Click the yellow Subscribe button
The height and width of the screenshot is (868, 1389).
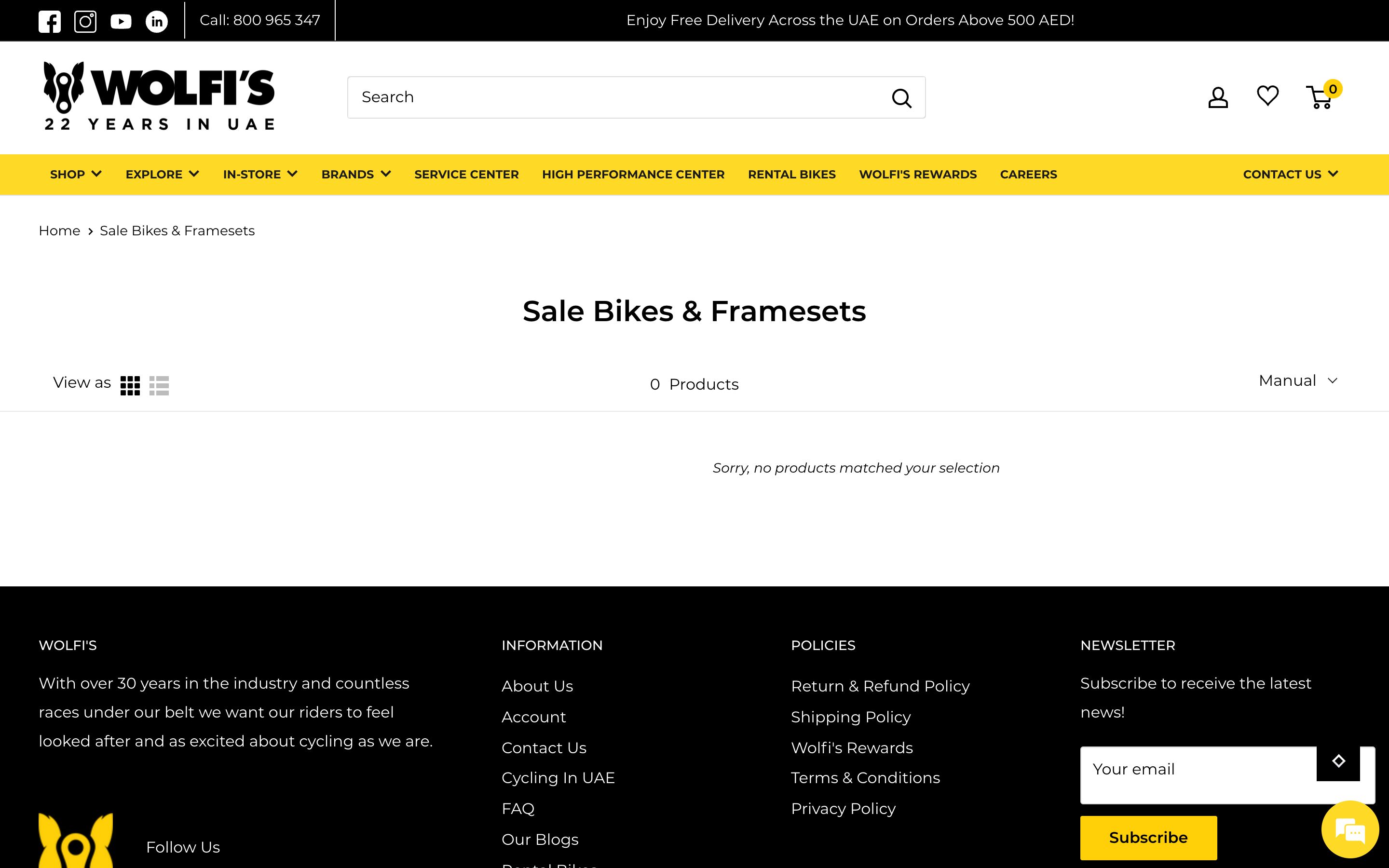tap(1148, 838)
